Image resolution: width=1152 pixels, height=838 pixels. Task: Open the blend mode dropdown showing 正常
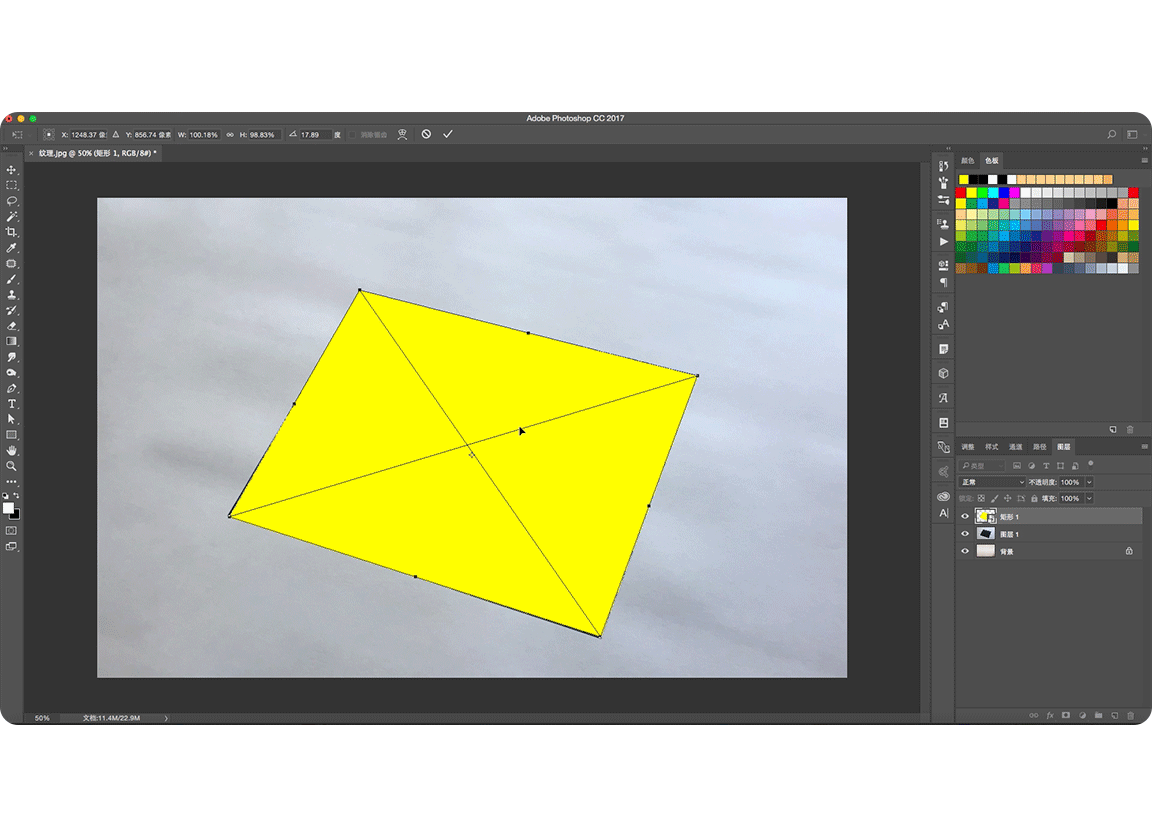point(993,483)
